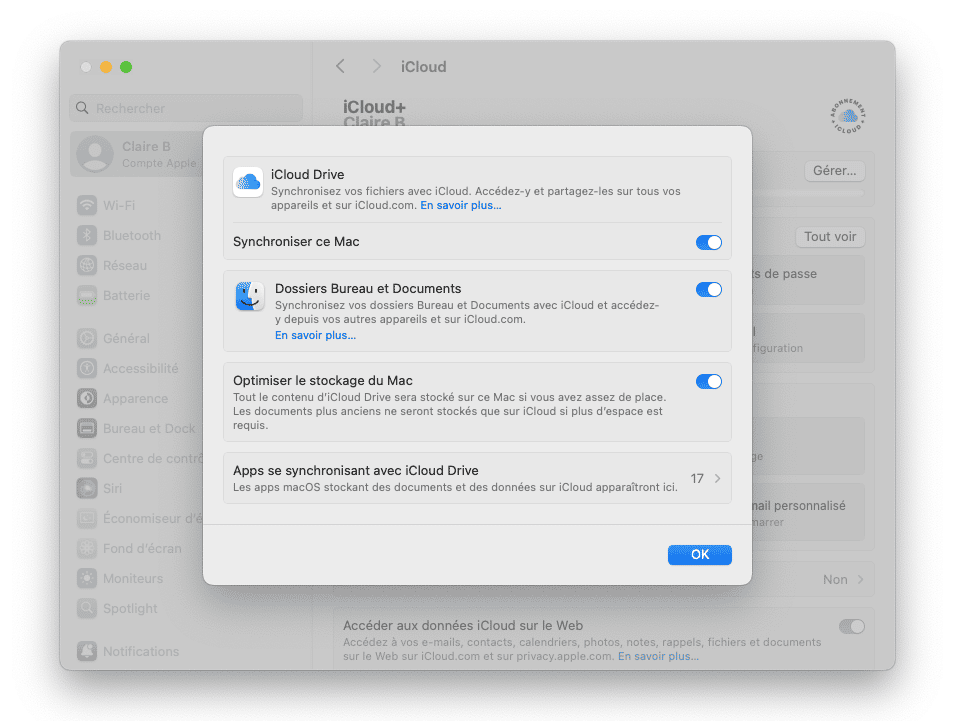Turn off Dossiers Bureau et Documents toggle
This screenshot has height=721, width=958.
[709, 290]
